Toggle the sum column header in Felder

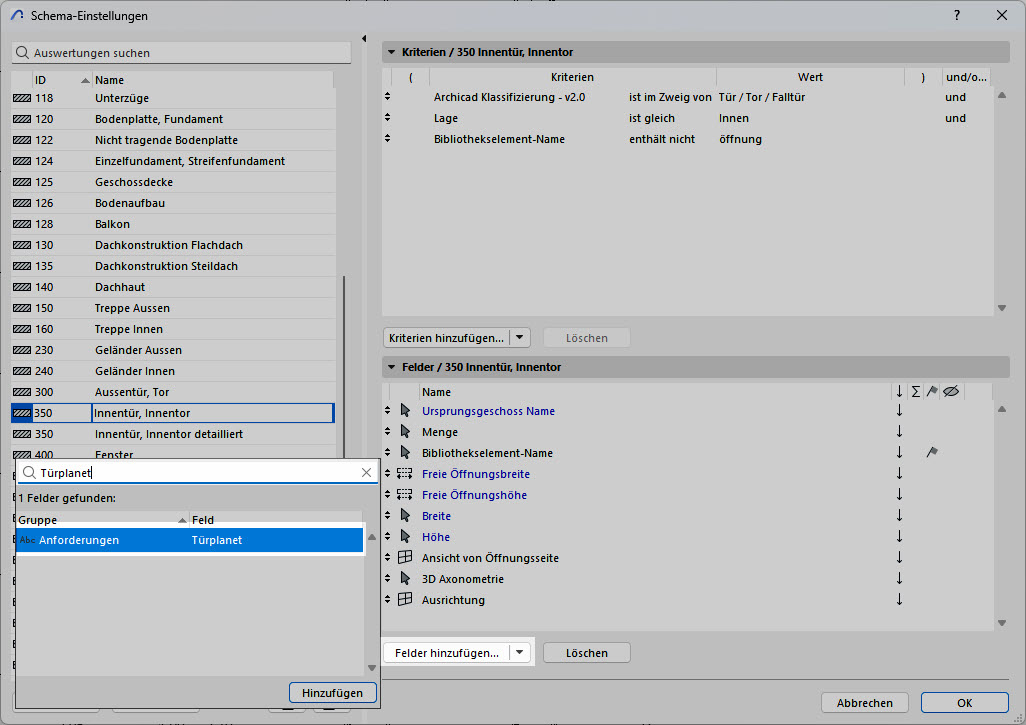pos(916,392)
